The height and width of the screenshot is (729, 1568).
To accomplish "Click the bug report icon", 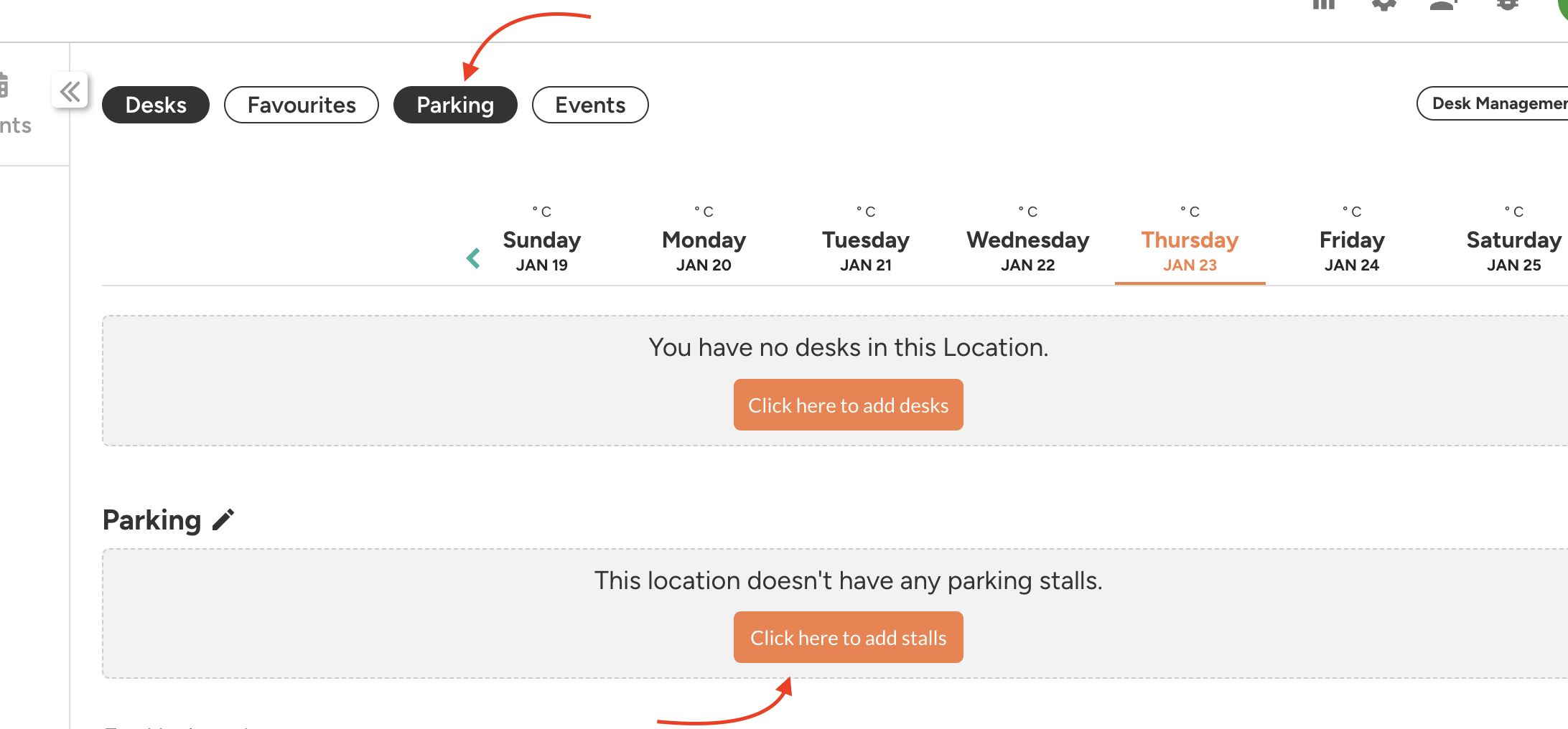I will click(x=1507, y=4).
